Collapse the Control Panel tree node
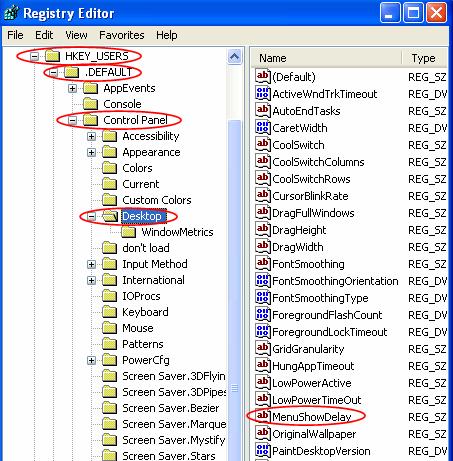453x461 pixels. point(72,120)
